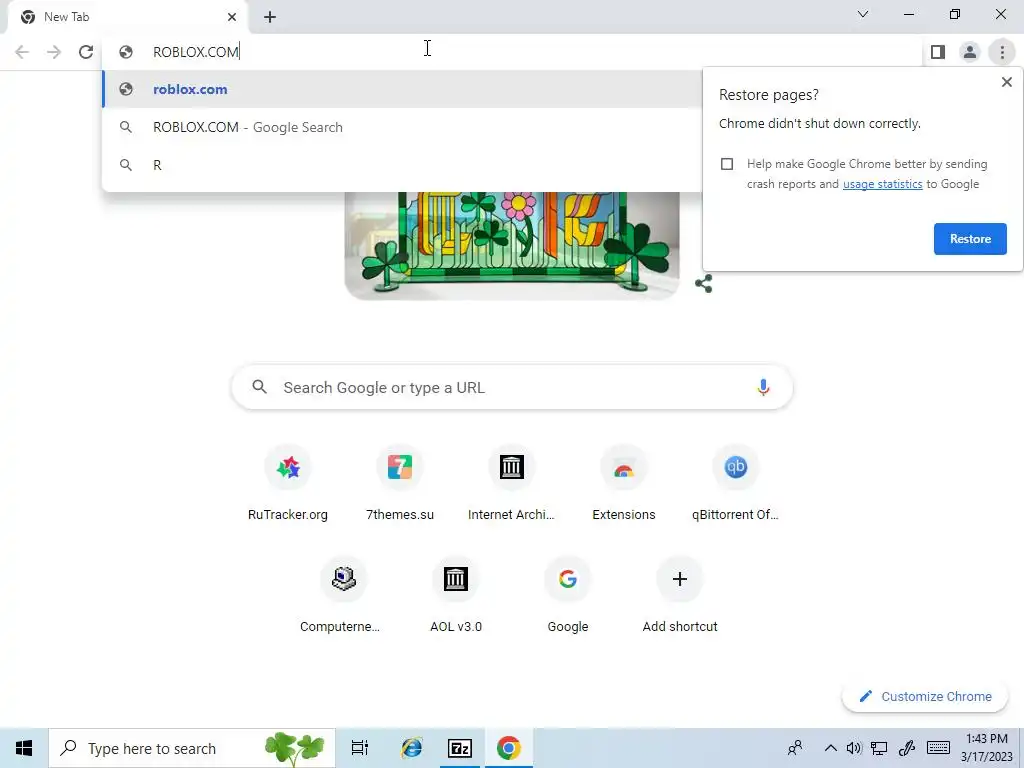1024x768 pixels.
Task: Open the St. Patrick's Day doodle
Action: (512, 246)
